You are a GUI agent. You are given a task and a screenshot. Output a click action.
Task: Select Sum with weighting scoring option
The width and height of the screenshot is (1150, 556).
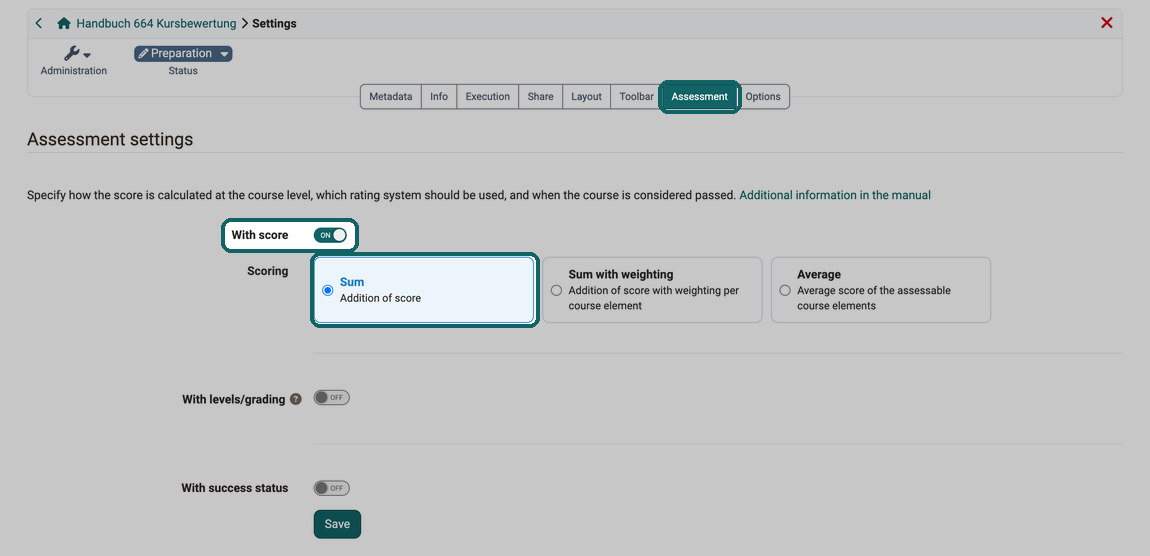tap(652, 290)
